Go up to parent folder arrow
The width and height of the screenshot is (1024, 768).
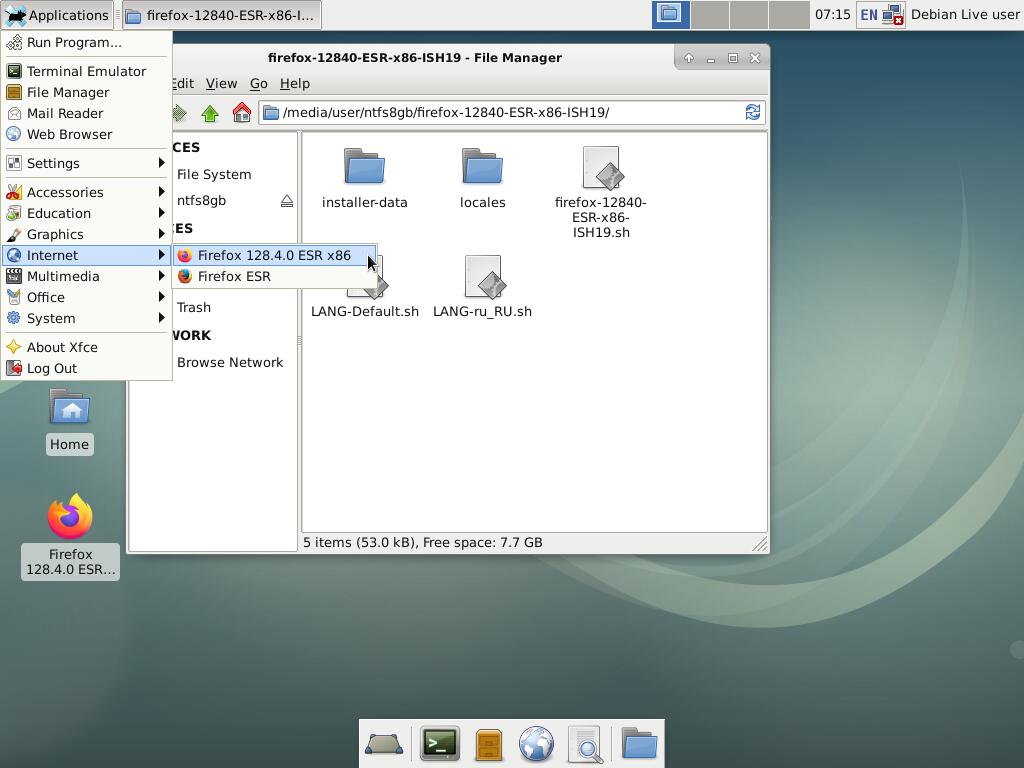[210, 113]
